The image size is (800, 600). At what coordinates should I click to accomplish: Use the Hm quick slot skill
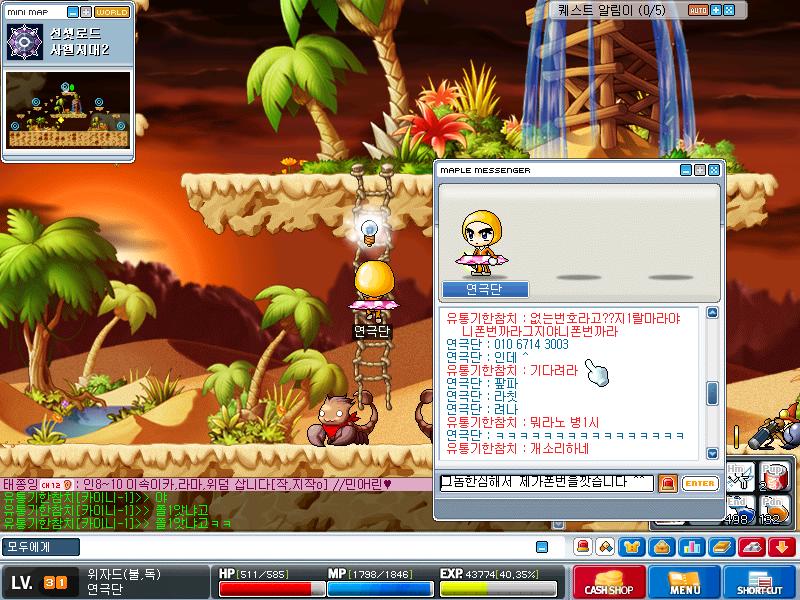740,477
